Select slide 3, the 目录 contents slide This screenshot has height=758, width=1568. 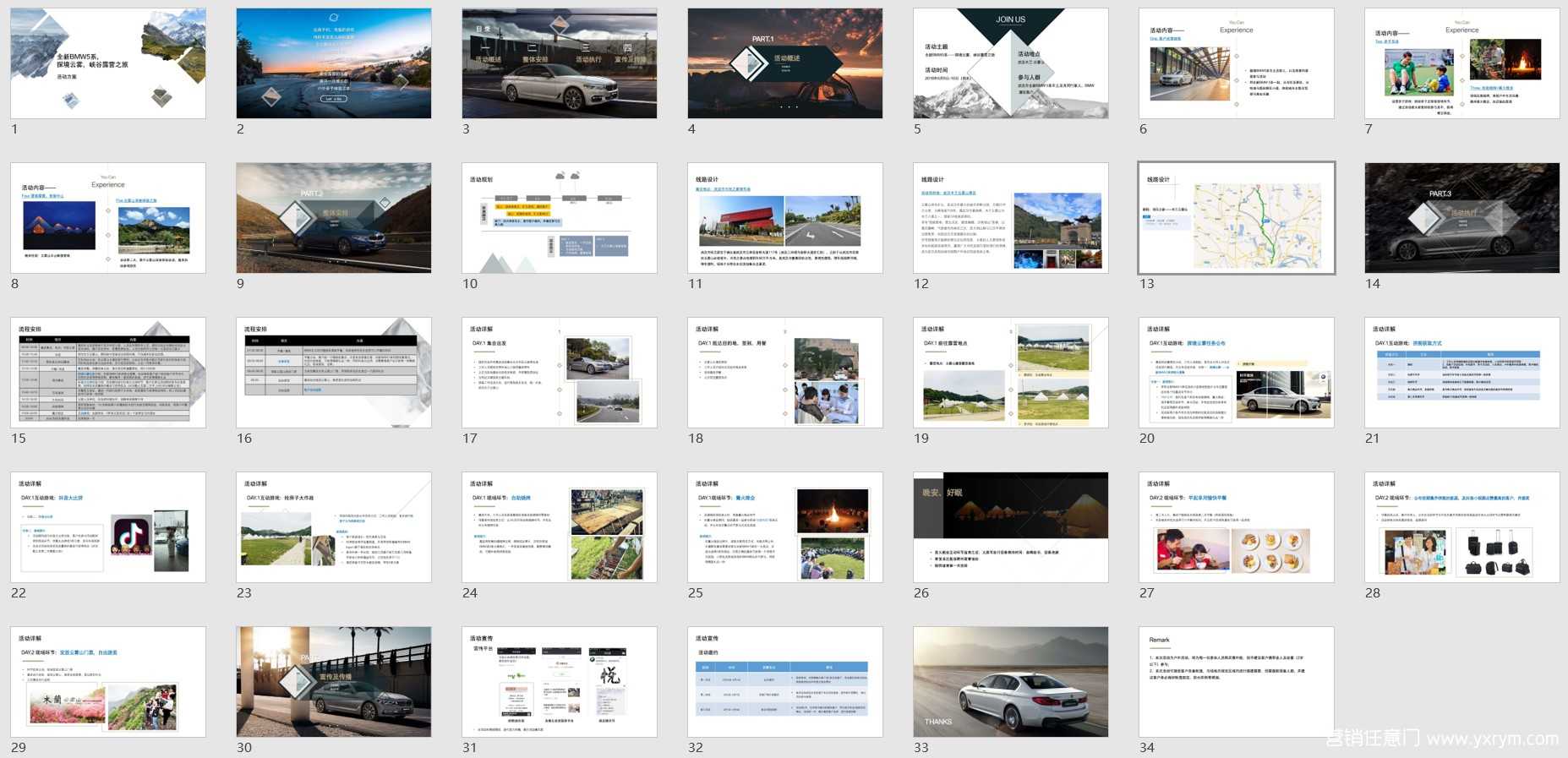[x=560, y=63]
